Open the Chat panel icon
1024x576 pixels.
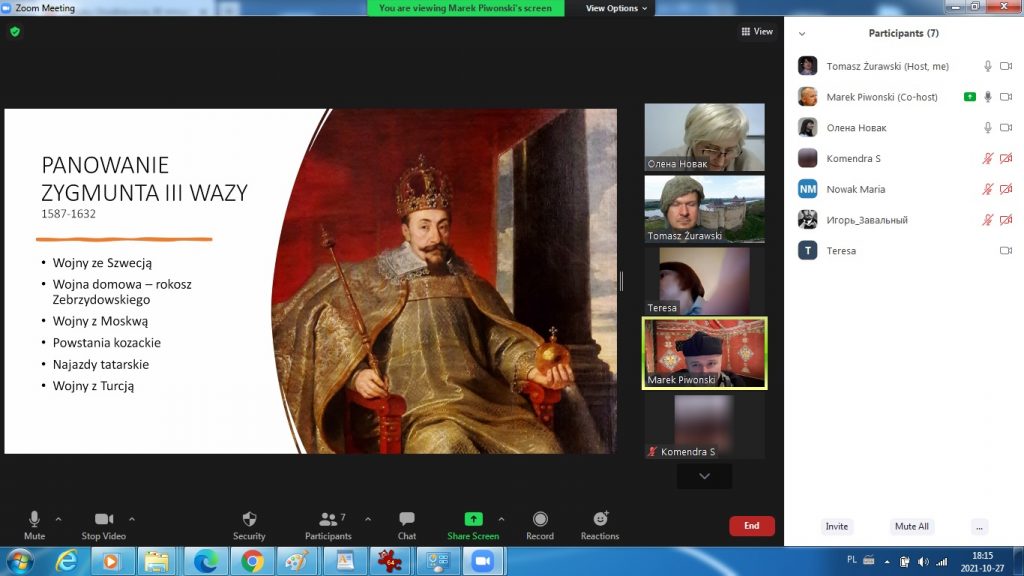tap(407, 519)
